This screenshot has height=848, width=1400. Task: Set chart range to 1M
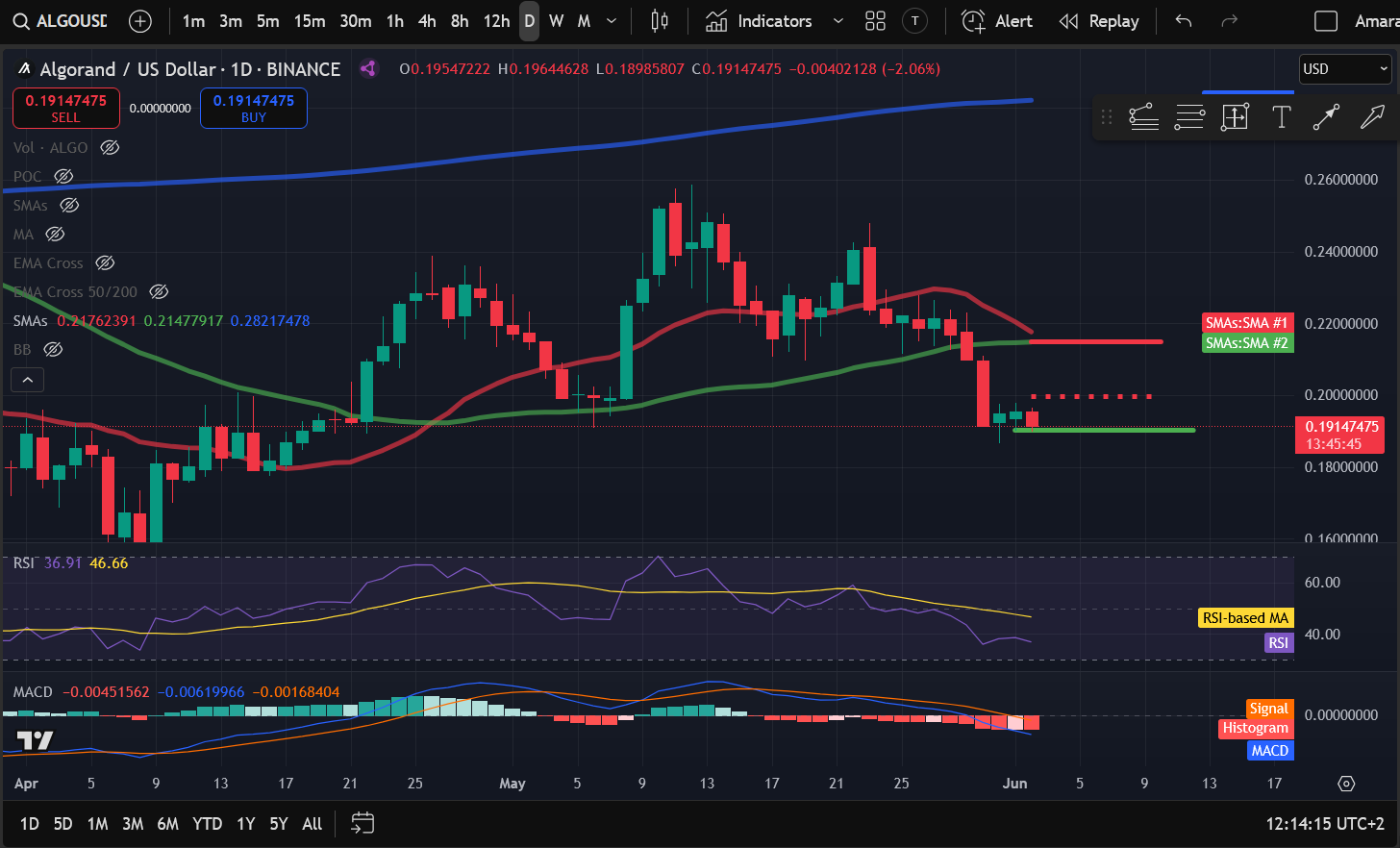[97, 824]
